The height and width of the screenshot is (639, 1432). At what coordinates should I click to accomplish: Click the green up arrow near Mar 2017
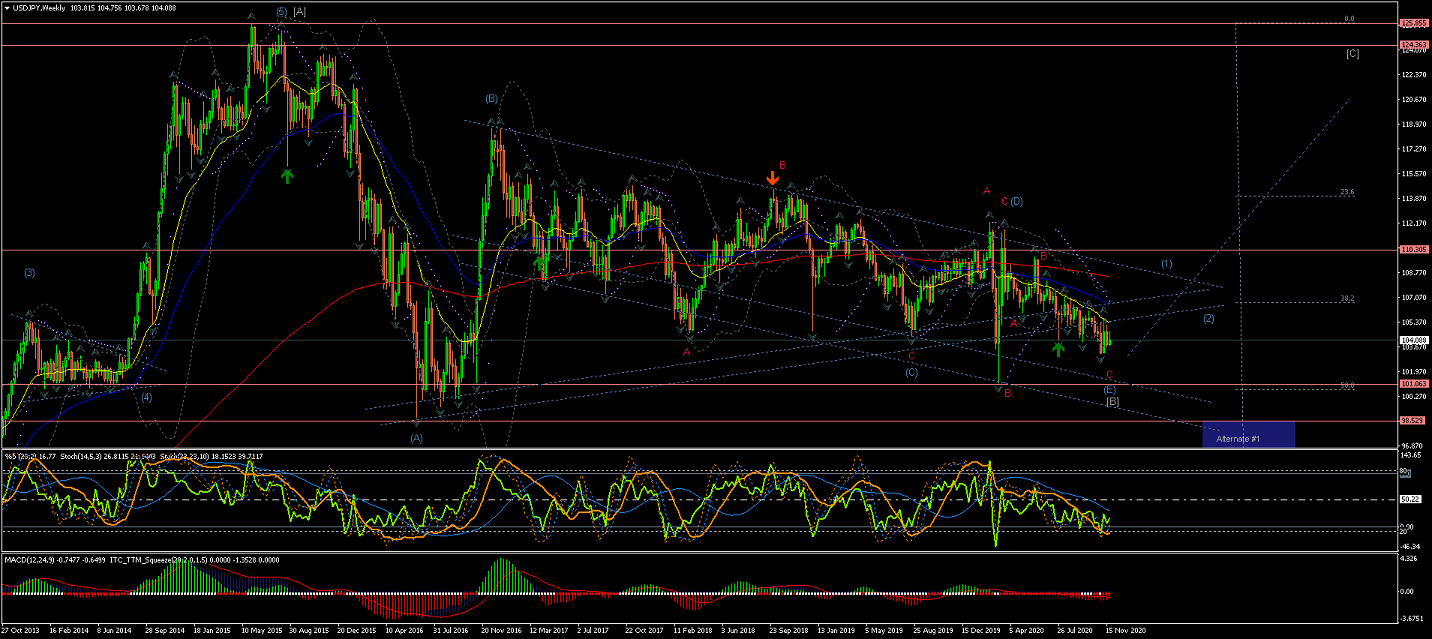click(x=541, y=264)
